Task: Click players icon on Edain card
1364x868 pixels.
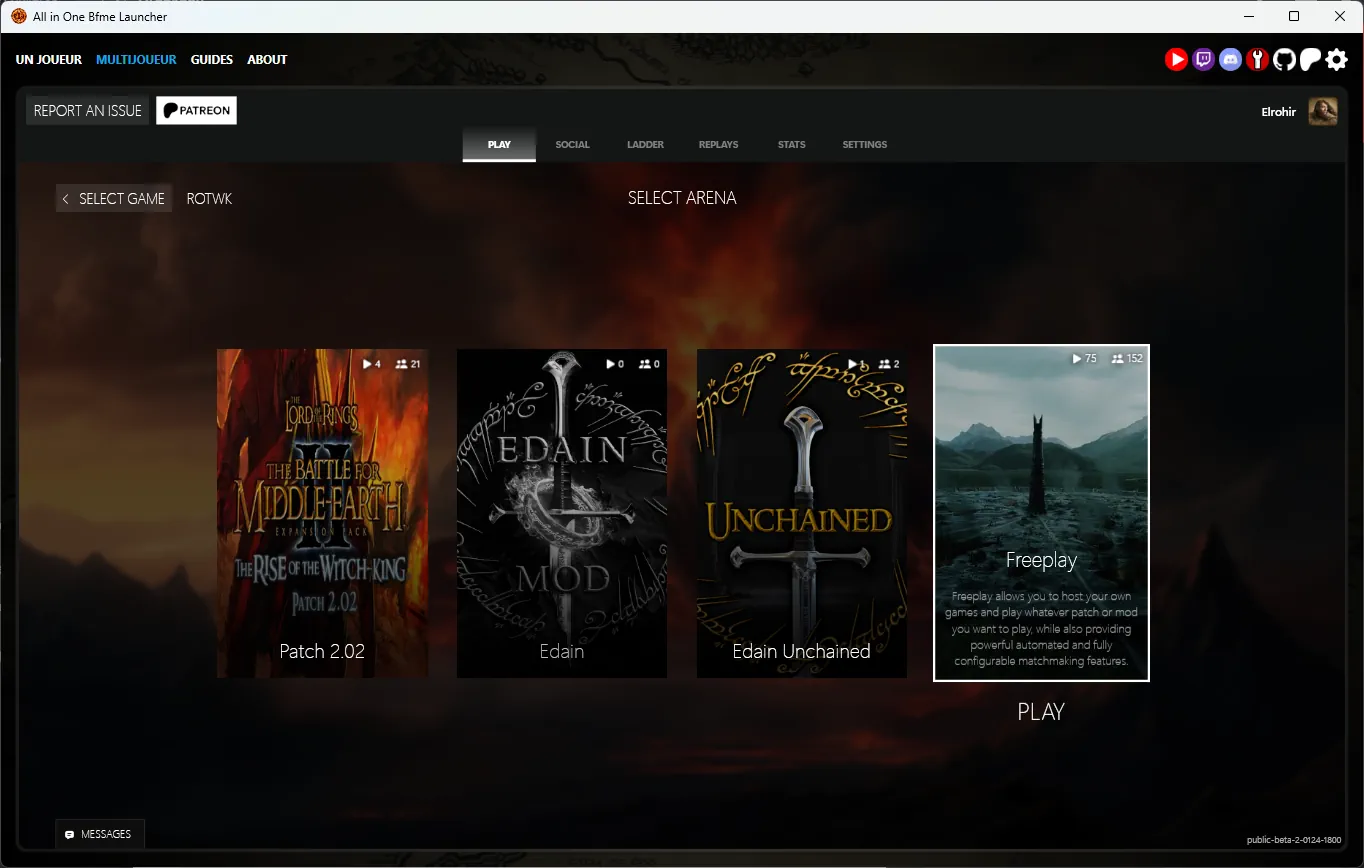Action: click(644, 364)
